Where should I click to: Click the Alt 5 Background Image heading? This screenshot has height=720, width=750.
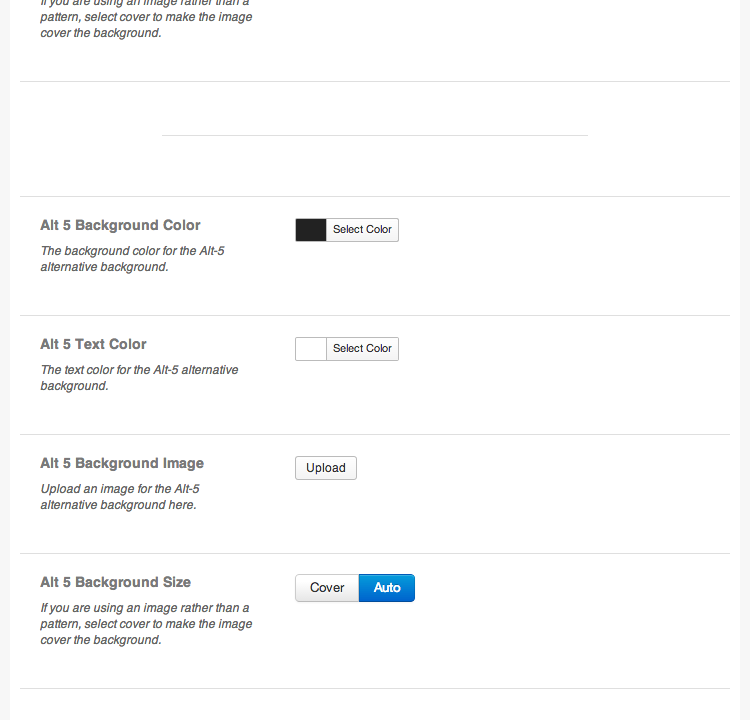[x=122, y=464]
